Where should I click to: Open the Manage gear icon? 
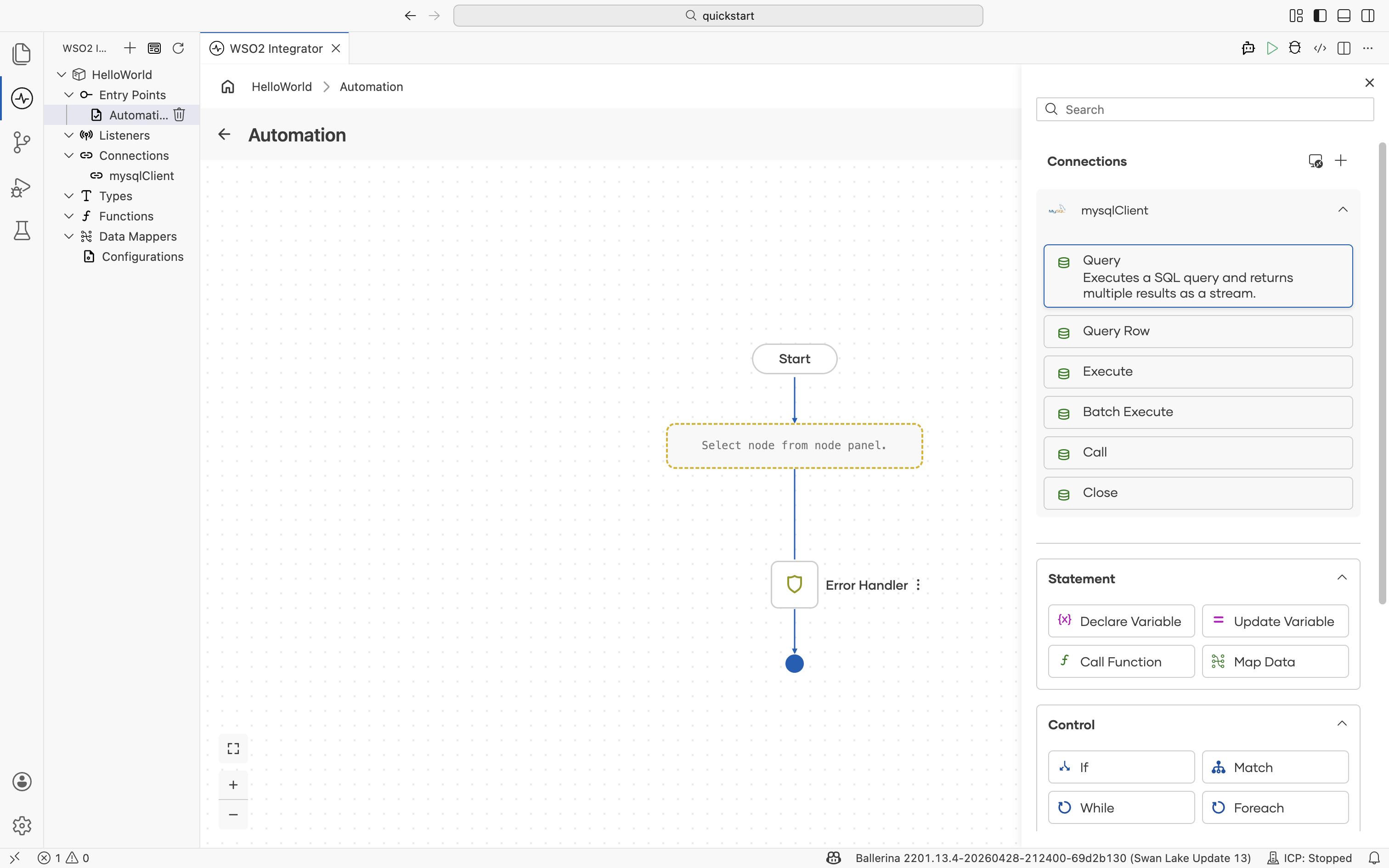[22, 826]
